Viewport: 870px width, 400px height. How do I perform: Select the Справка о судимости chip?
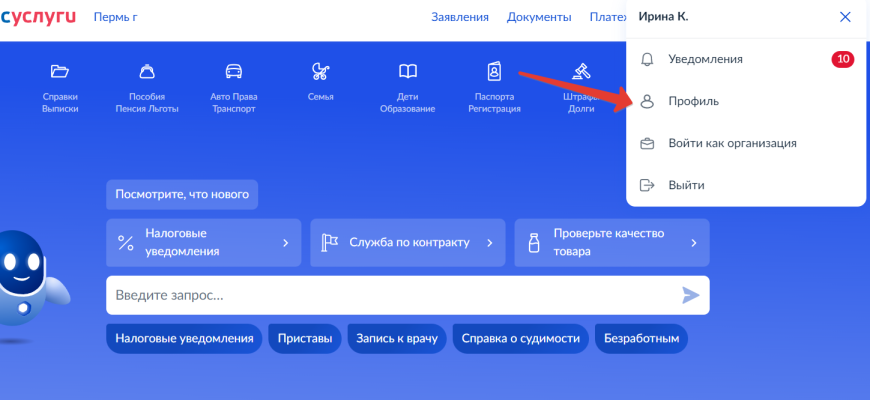(x=520, y=339)
